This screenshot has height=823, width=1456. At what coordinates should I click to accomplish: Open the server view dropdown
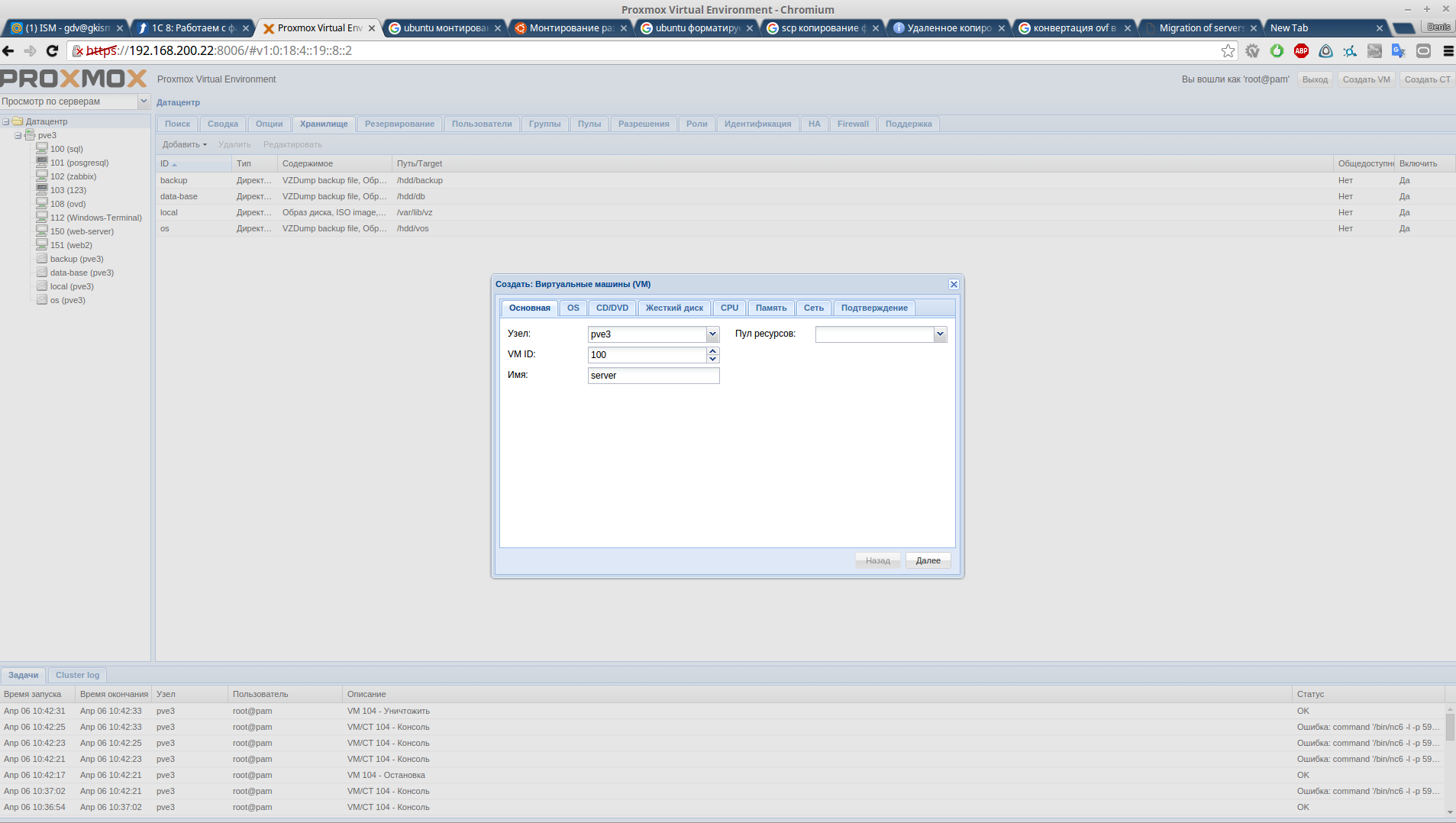pyautogui.click(x=144, y=102)
